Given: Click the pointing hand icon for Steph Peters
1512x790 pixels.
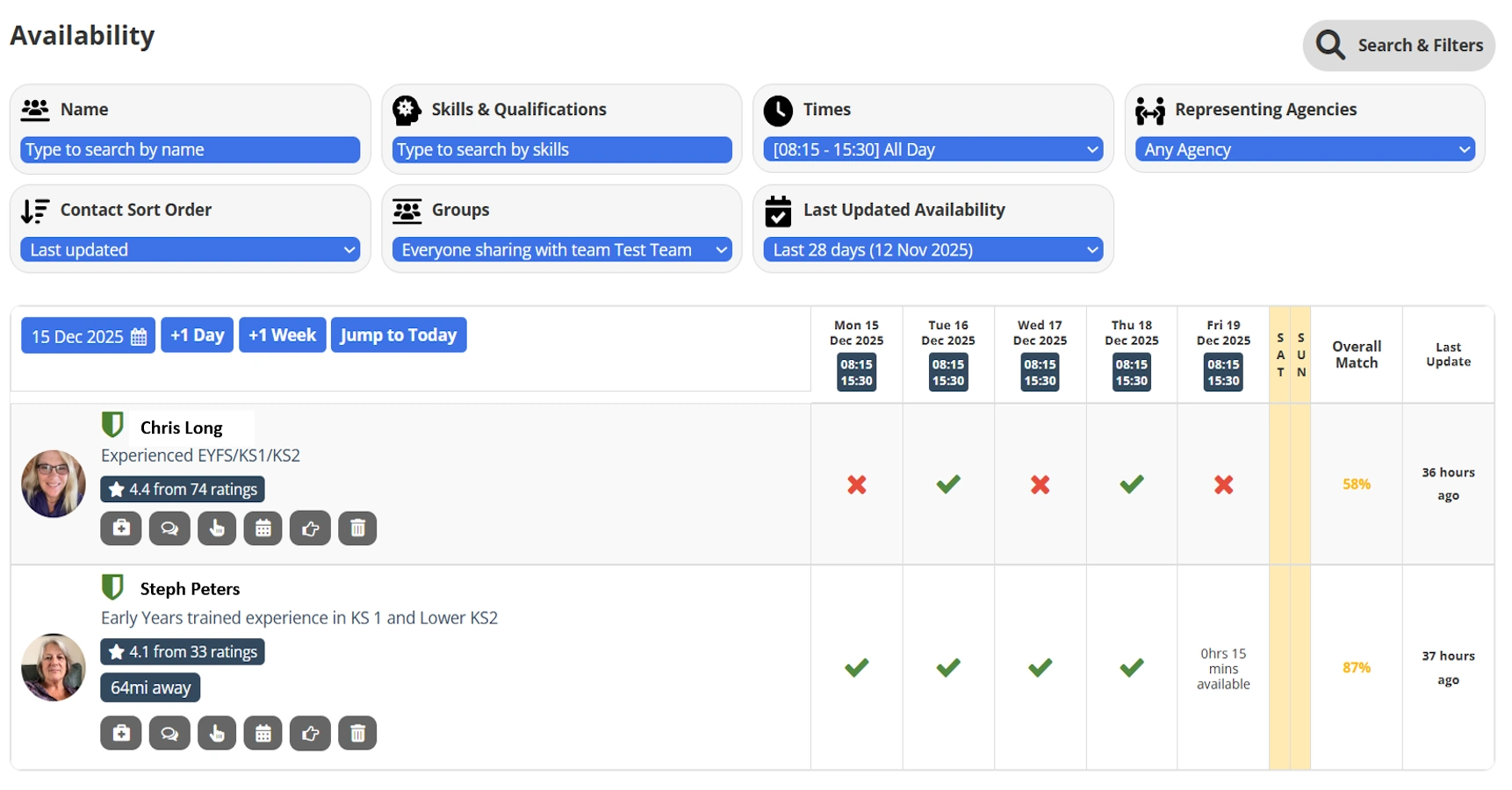Looking at the screenshot, I should [x=217, y=734].
